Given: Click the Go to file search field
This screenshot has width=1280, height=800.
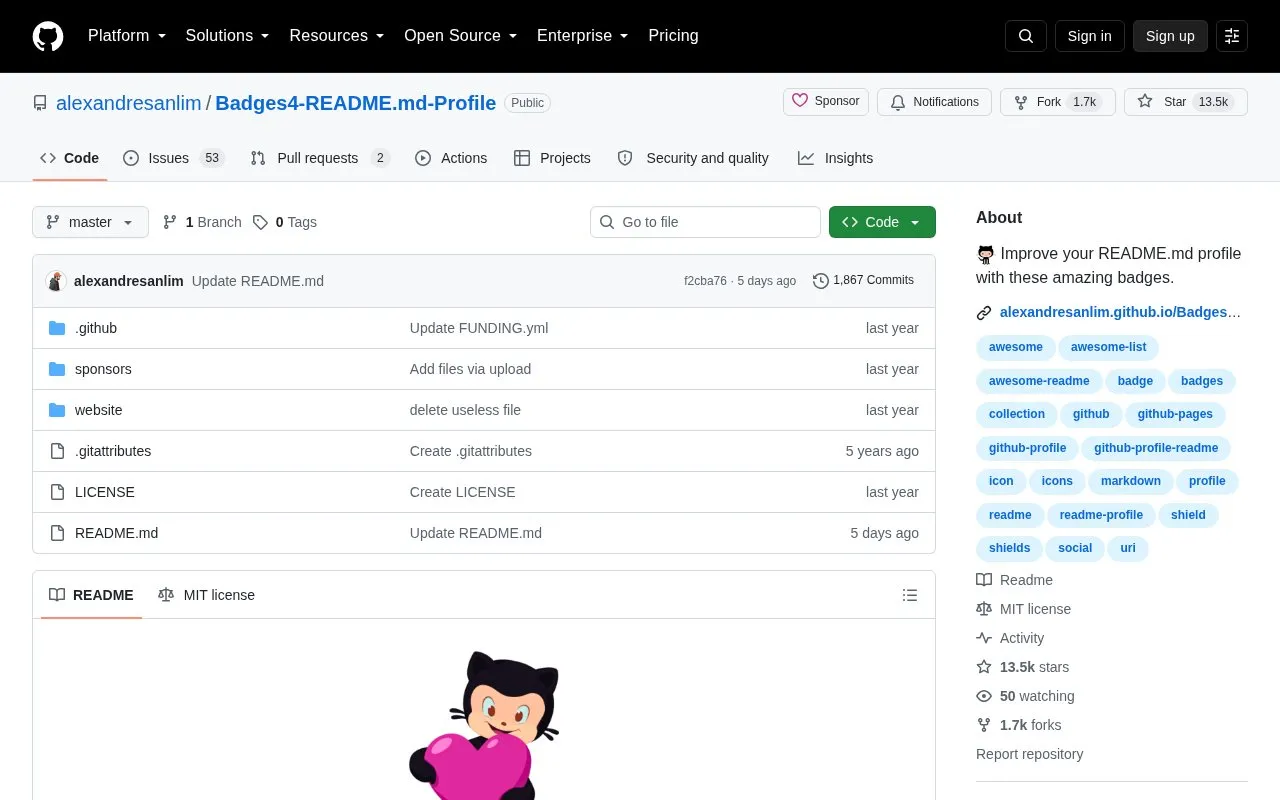Looking at the screenshot, I should tap(705, 222).
